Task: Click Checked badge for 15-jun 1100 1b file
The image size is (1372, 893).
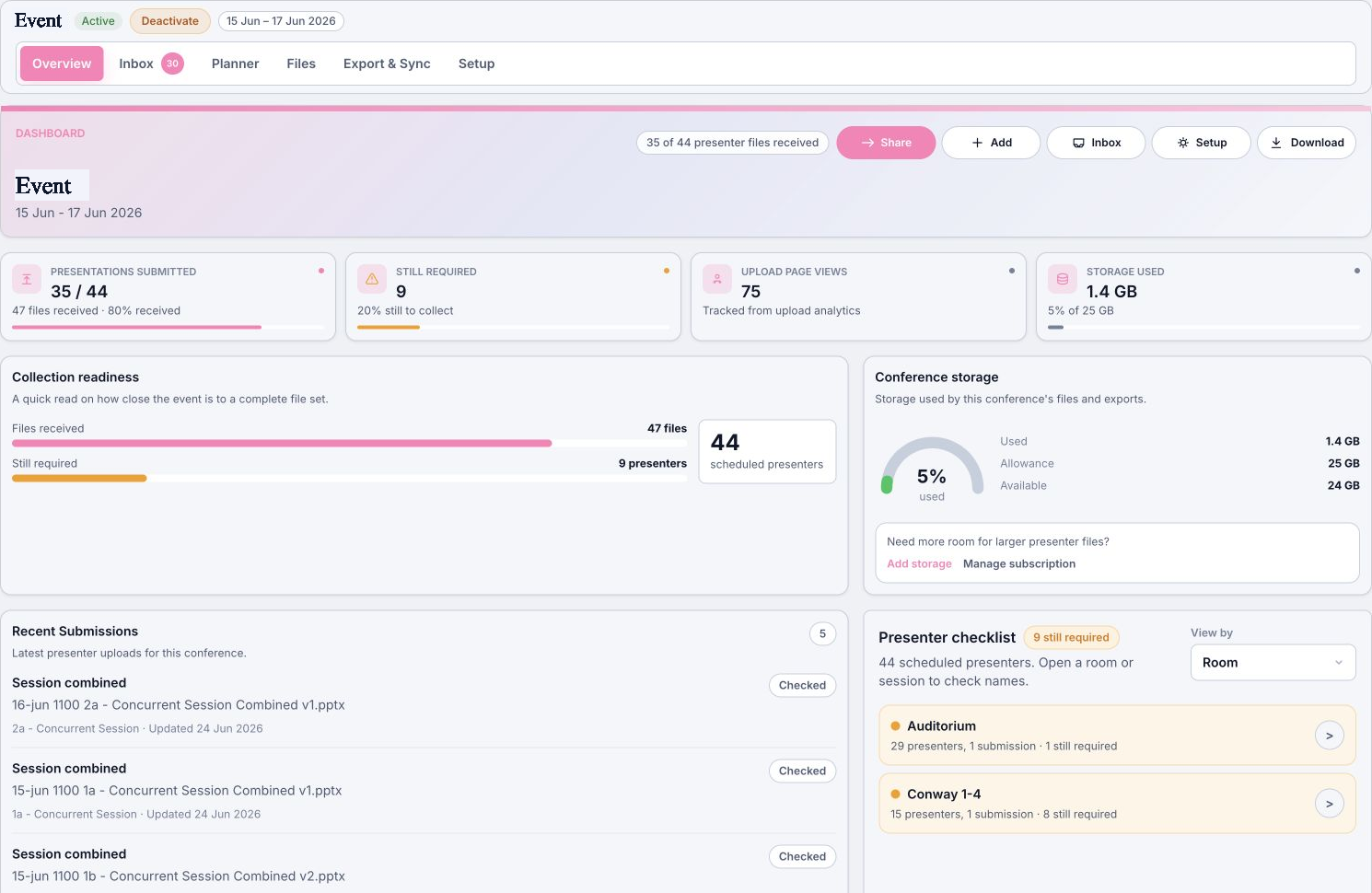Action: 802,857
